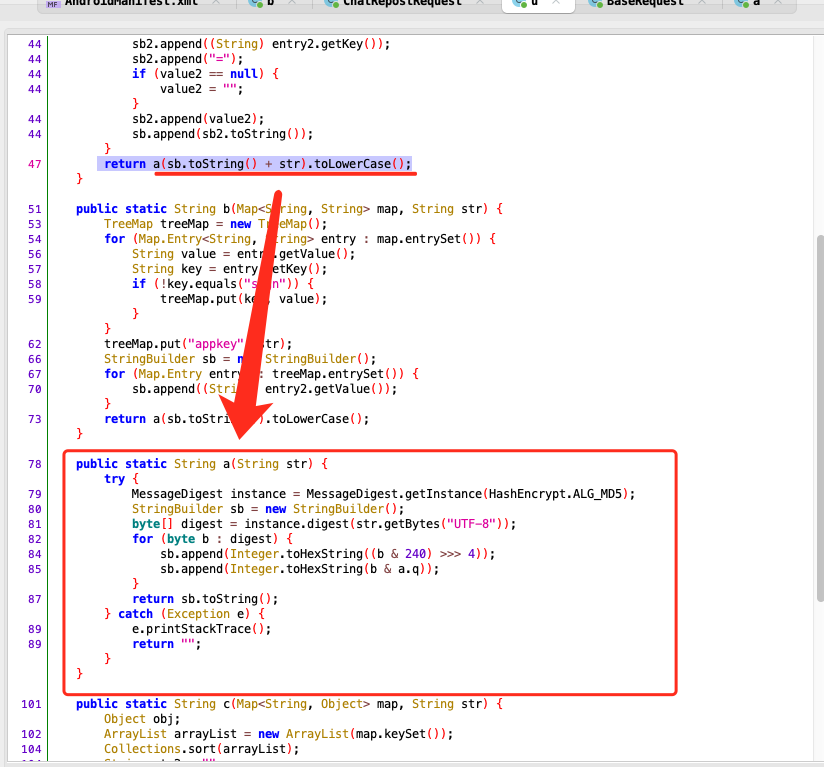Click 'sb.append(sb2.toString());' statement

[x=223, y=134]
